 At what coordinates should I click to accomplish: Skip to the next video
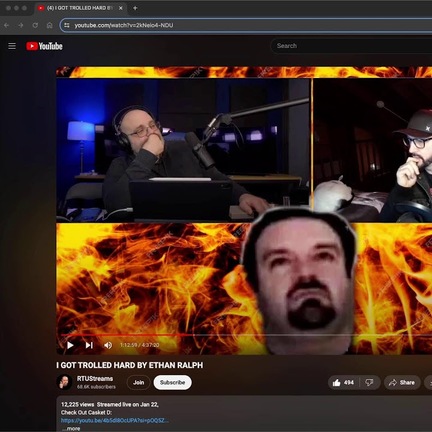click(89, 345)
